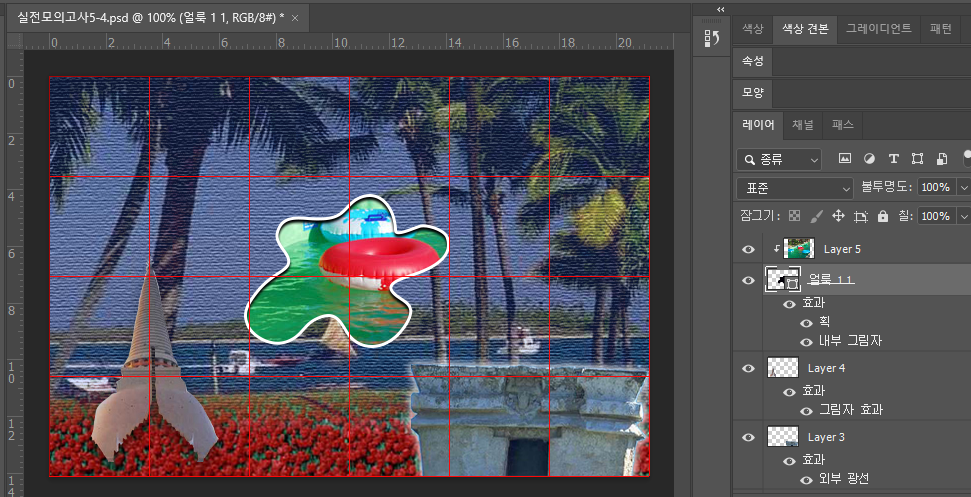Filter layers by shape layer type
971x497 pixels.
(917, 159)
